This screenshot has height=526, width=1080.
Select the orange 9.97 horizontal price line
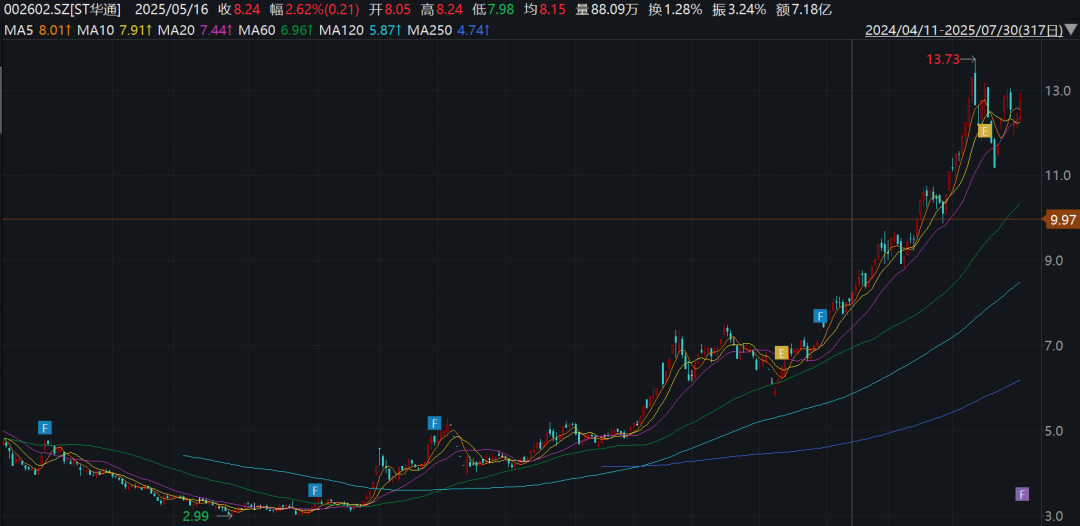tap(523, 220)
